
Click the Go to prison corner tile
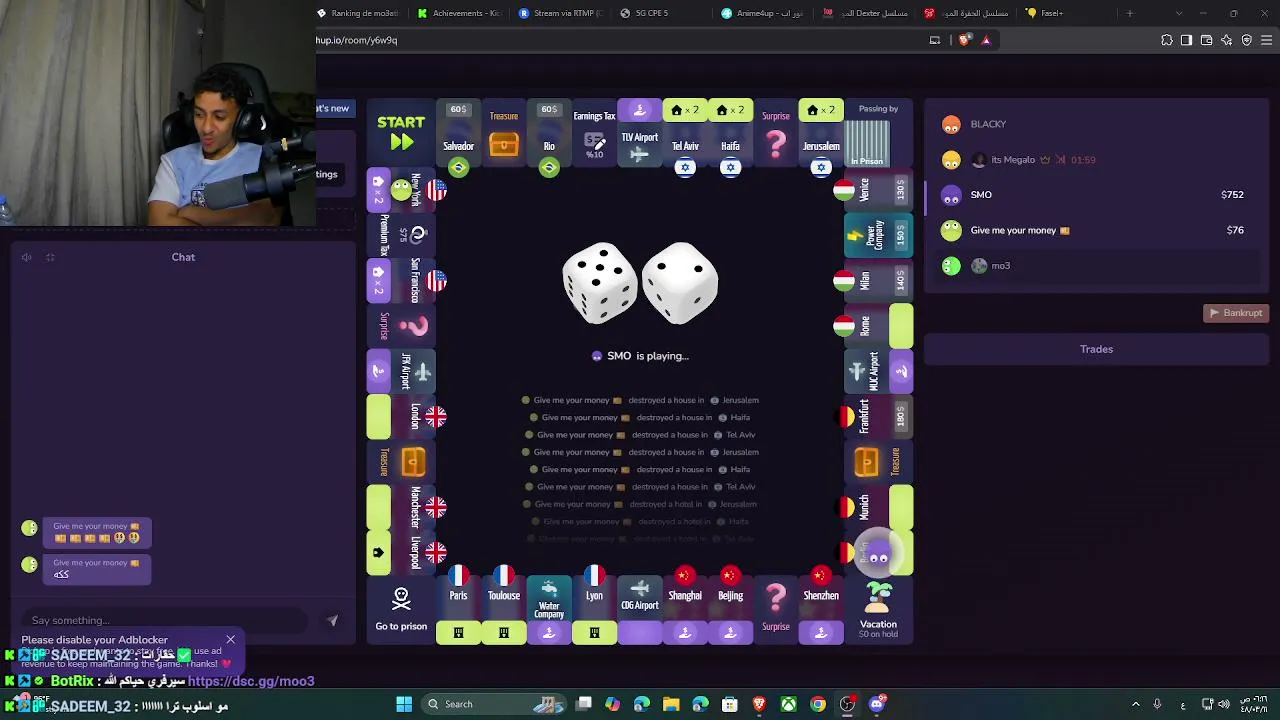click(401, 610)
